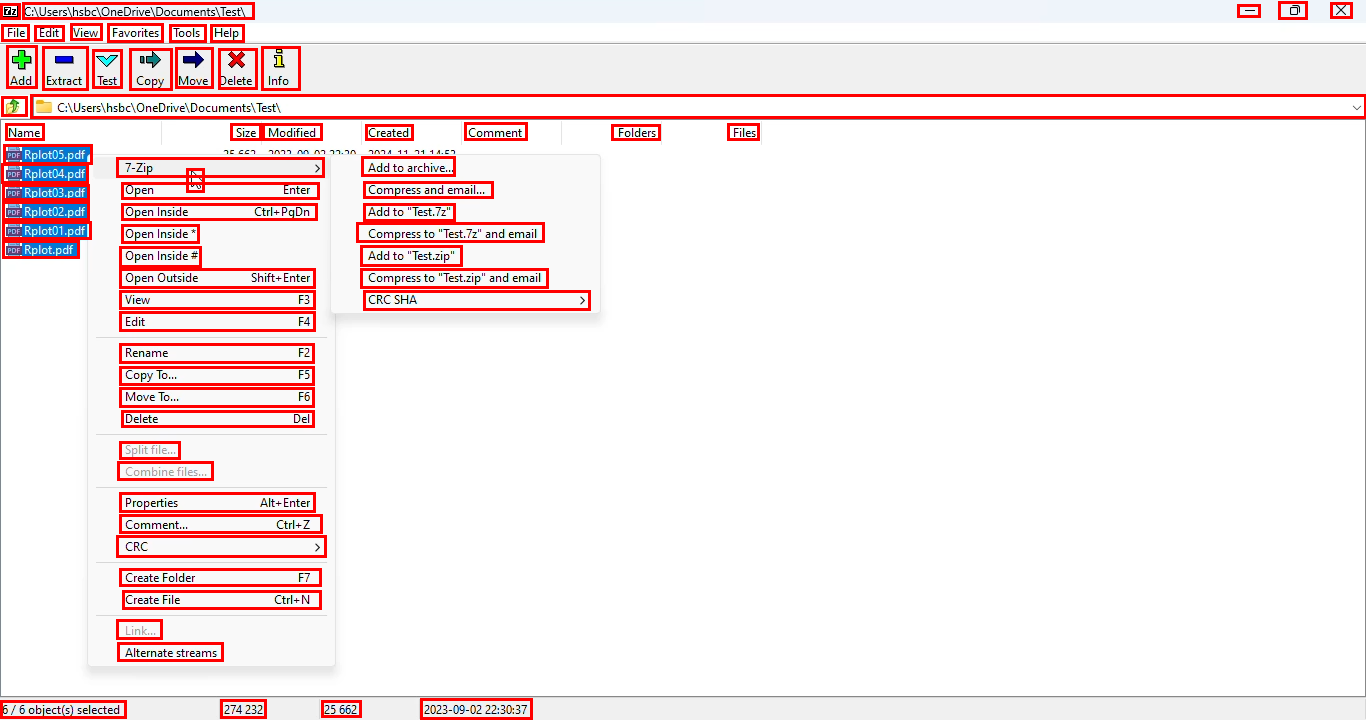Choose Delete in the context menu
Viewport: 1366px width, 720px height.
[x=218, y=419]
